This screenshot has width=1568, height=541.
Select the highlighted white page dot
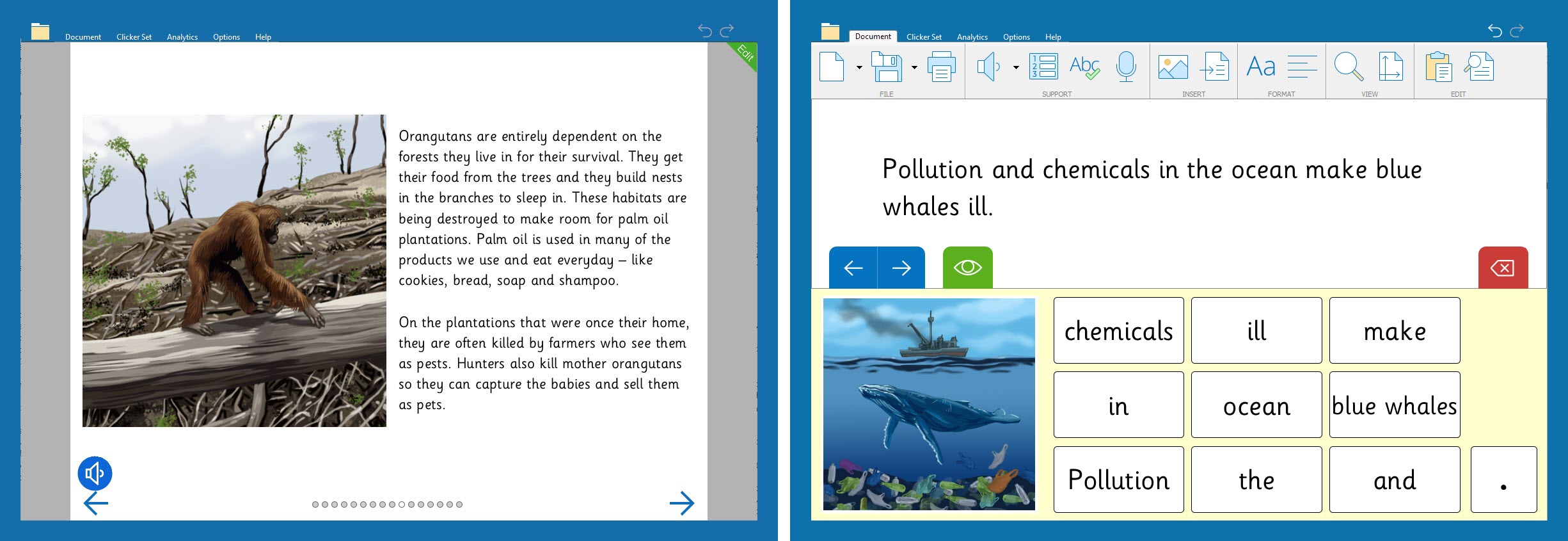tap(401, 505)
